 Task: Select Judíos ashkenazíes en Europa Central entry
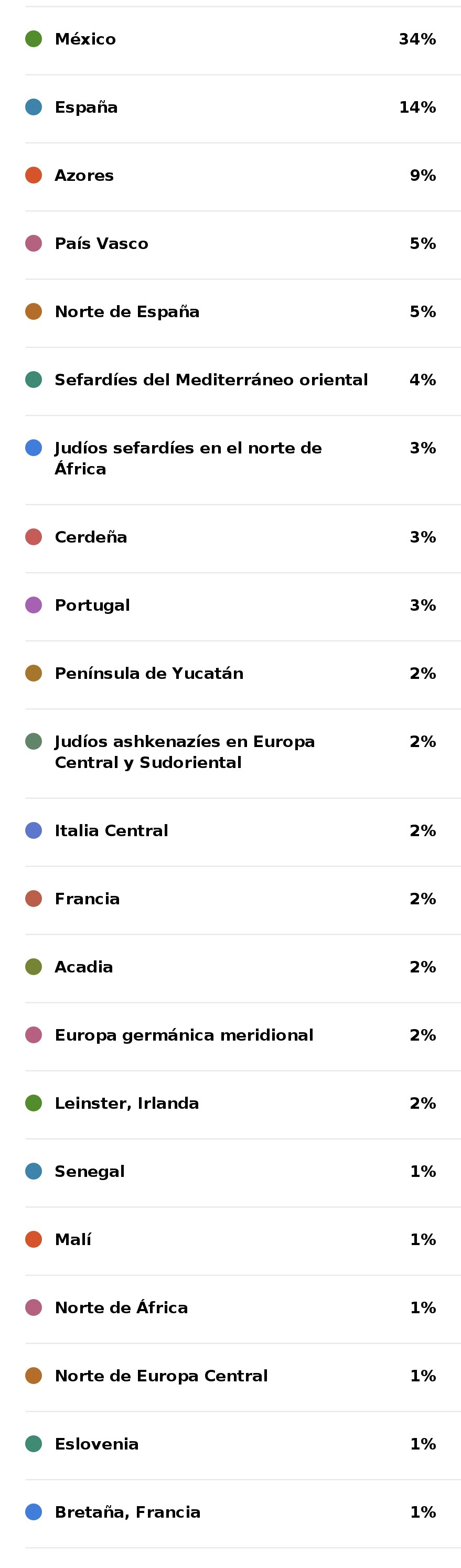coord(184,752)
